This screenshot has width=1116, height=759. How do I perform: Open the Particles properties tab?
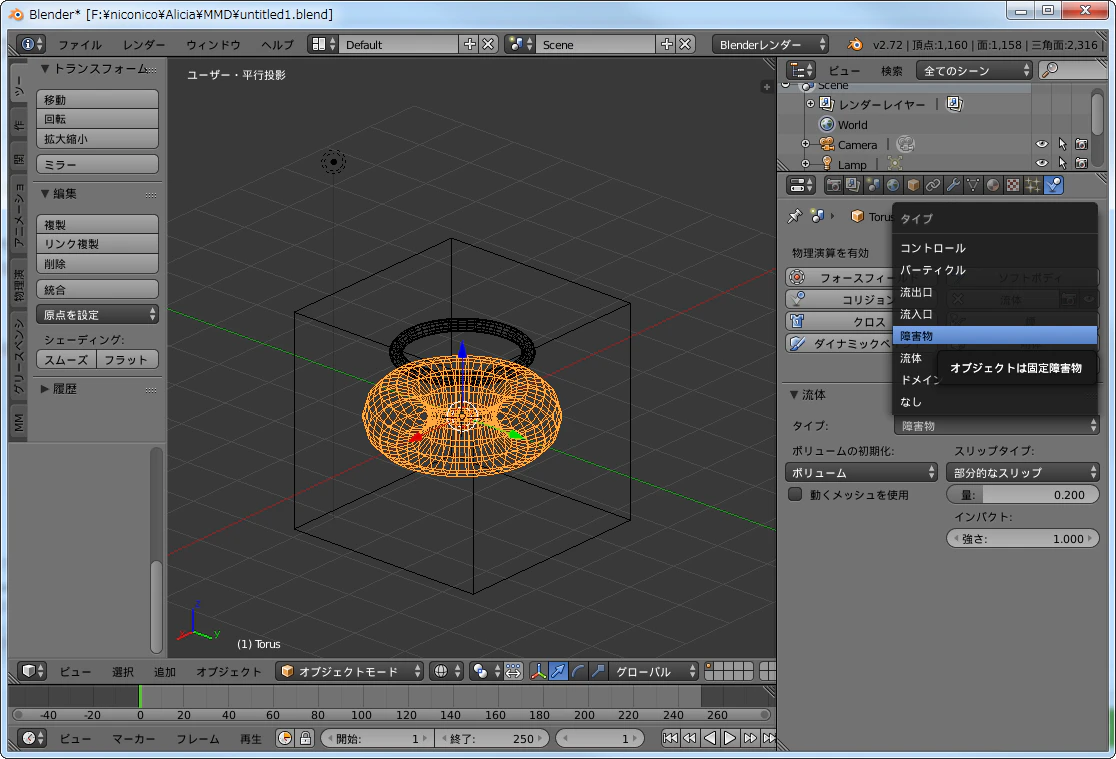click(x=1032, y=185)
